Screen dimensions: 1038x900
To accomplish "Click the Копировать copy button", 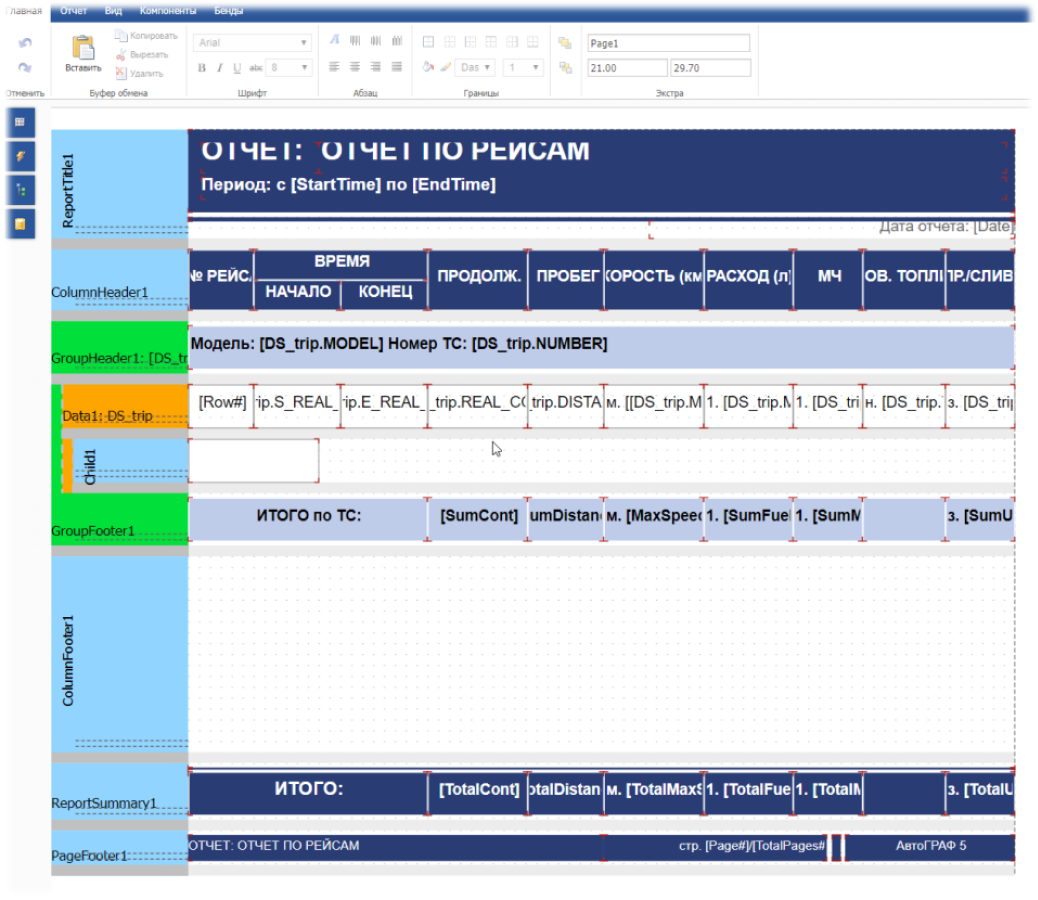I will tap(146, 36).
